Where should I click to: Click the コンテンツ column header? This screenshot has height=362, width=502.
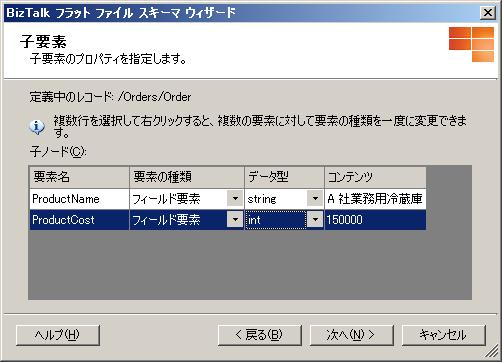375,177
